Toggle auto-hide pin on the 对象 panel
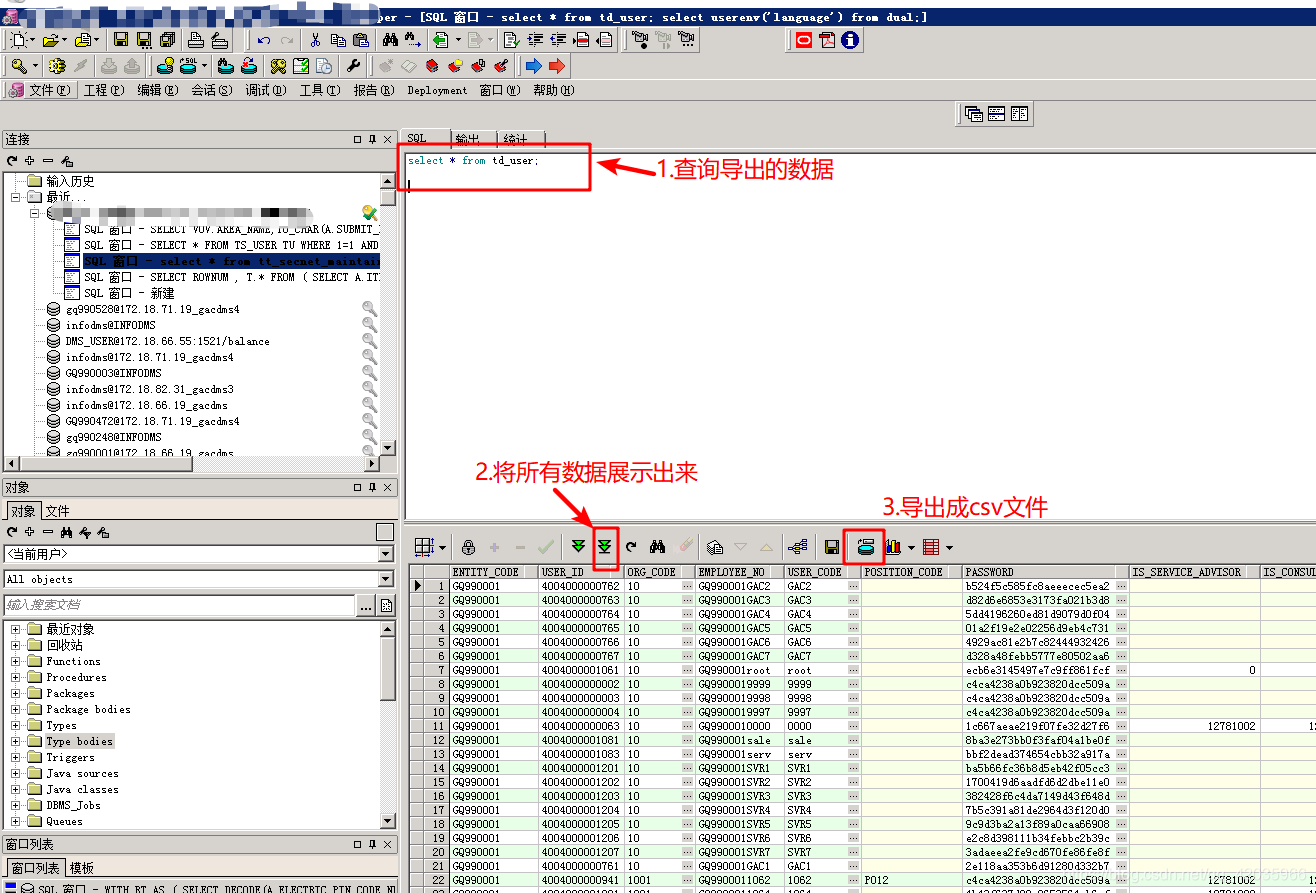This screenshot has width=1316, height=893. pyautogui.click(x=370, y=488)
